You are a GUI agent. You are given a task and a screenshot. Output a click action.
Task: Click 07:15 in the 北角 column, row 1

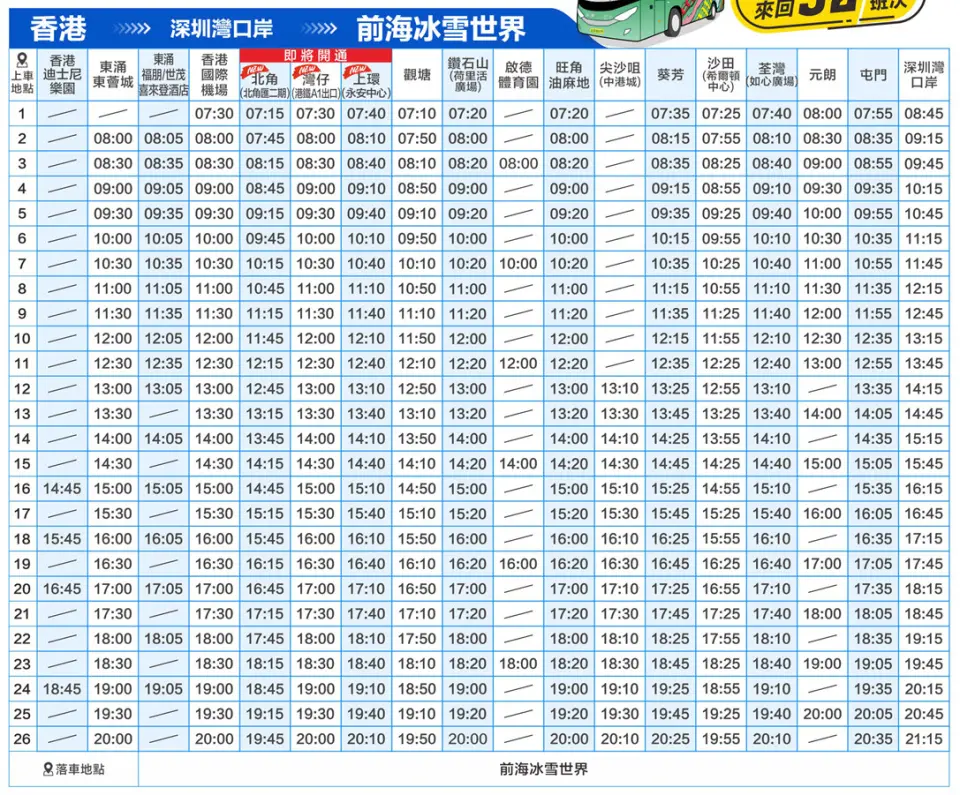[265, 114]
